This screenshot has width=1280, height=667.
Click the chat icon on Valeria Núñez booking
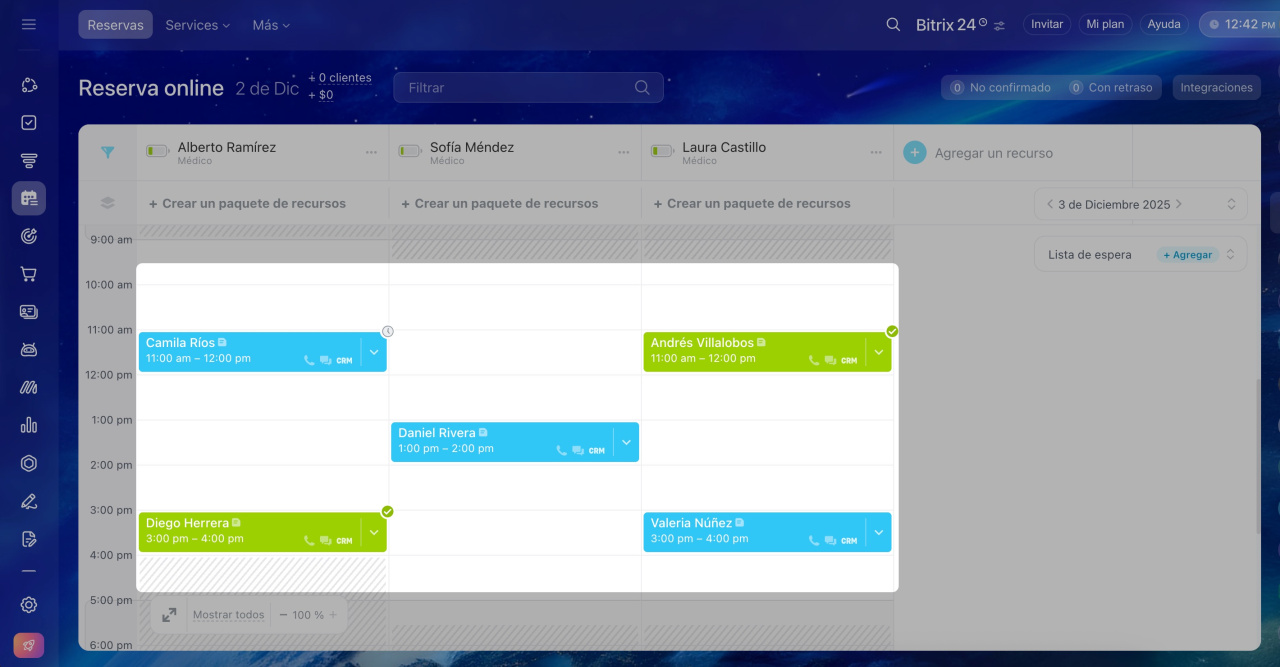(x=830, y=541)
